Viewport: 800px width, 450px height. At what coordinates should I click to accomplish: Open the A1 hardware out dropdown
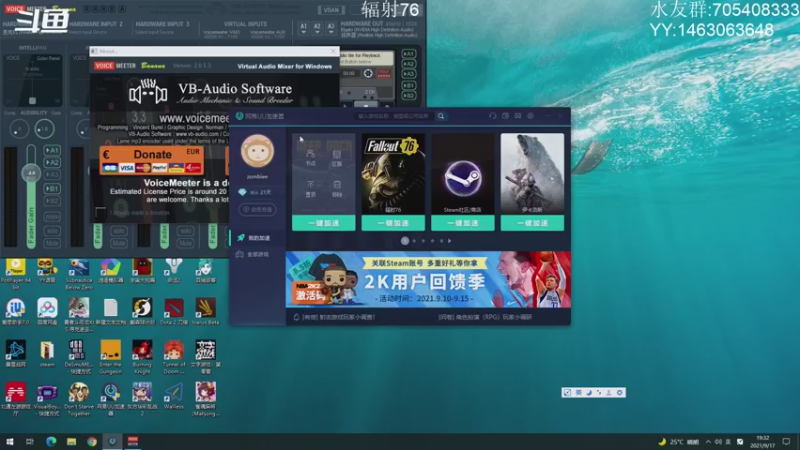point(304,28)
